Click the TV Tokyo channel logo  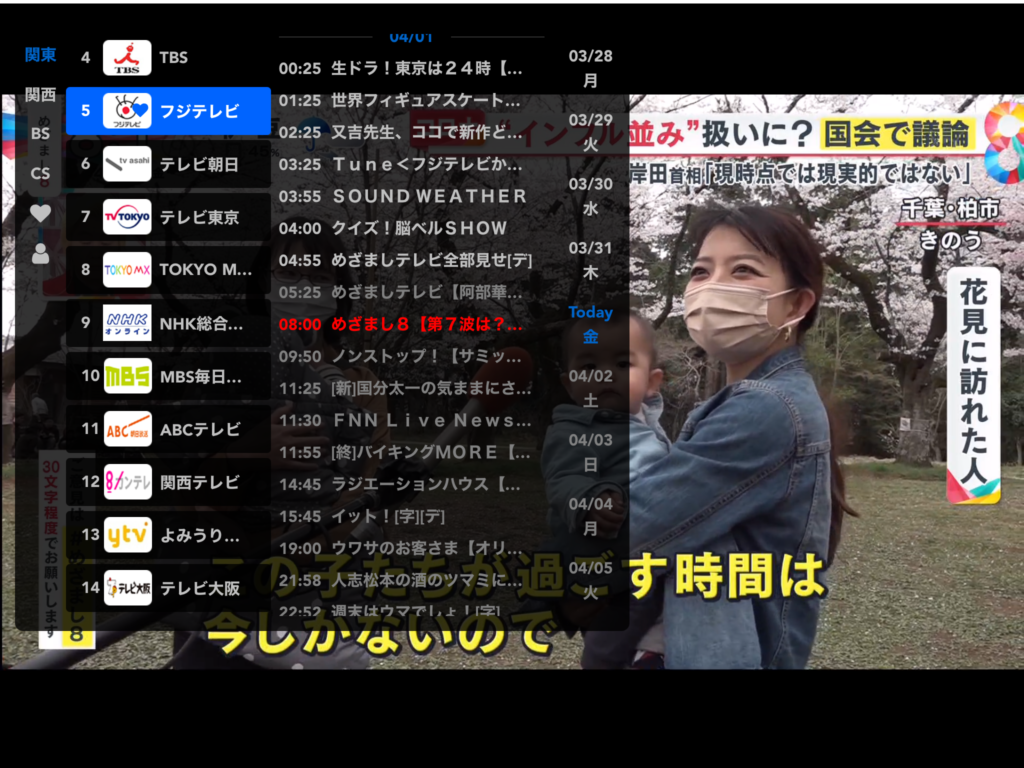tap(127, 217)
